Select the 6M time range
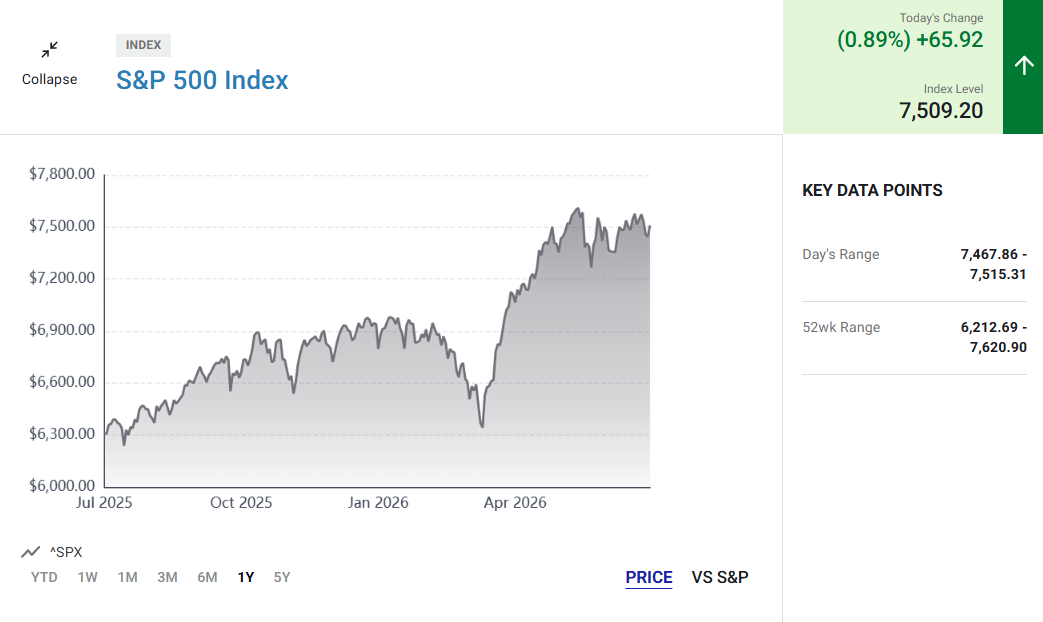 pos(207,577)
